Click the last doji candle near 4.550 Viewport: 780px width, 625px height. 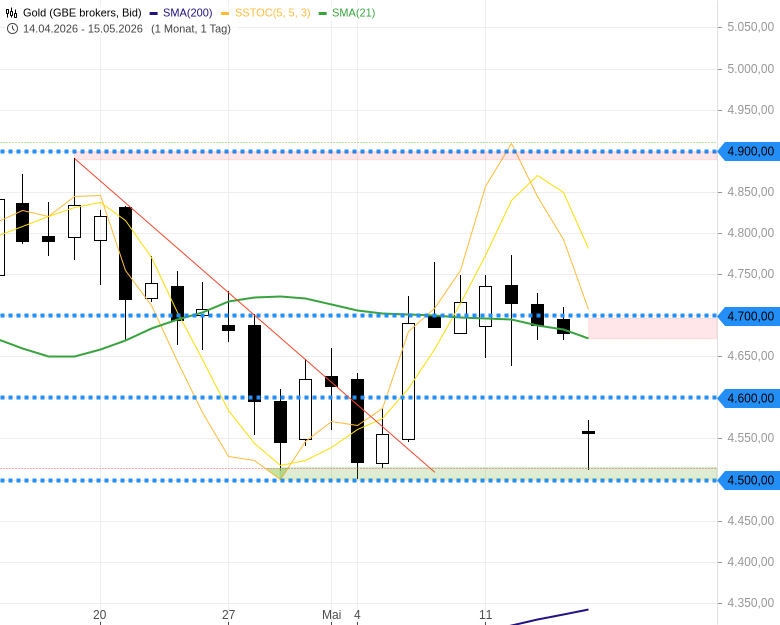588,433
